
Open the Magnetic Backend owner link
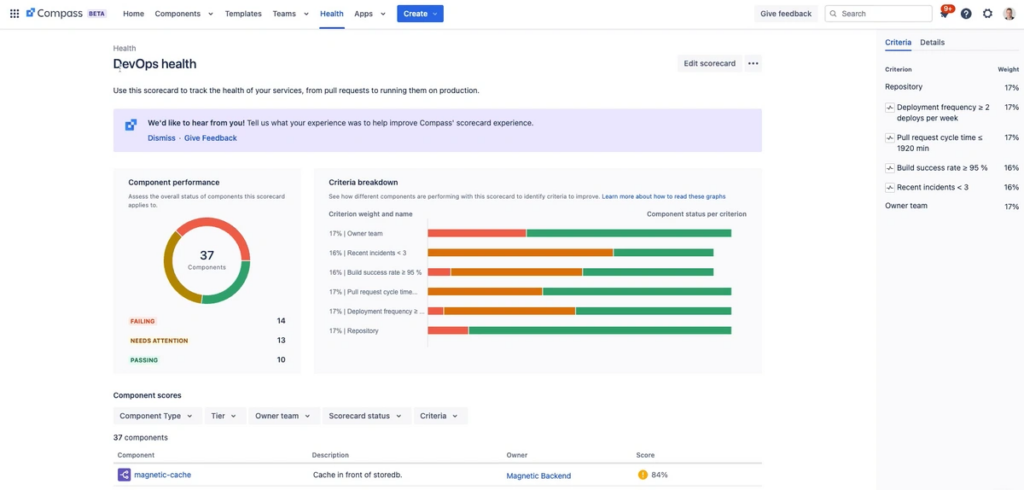pos(538,475)
